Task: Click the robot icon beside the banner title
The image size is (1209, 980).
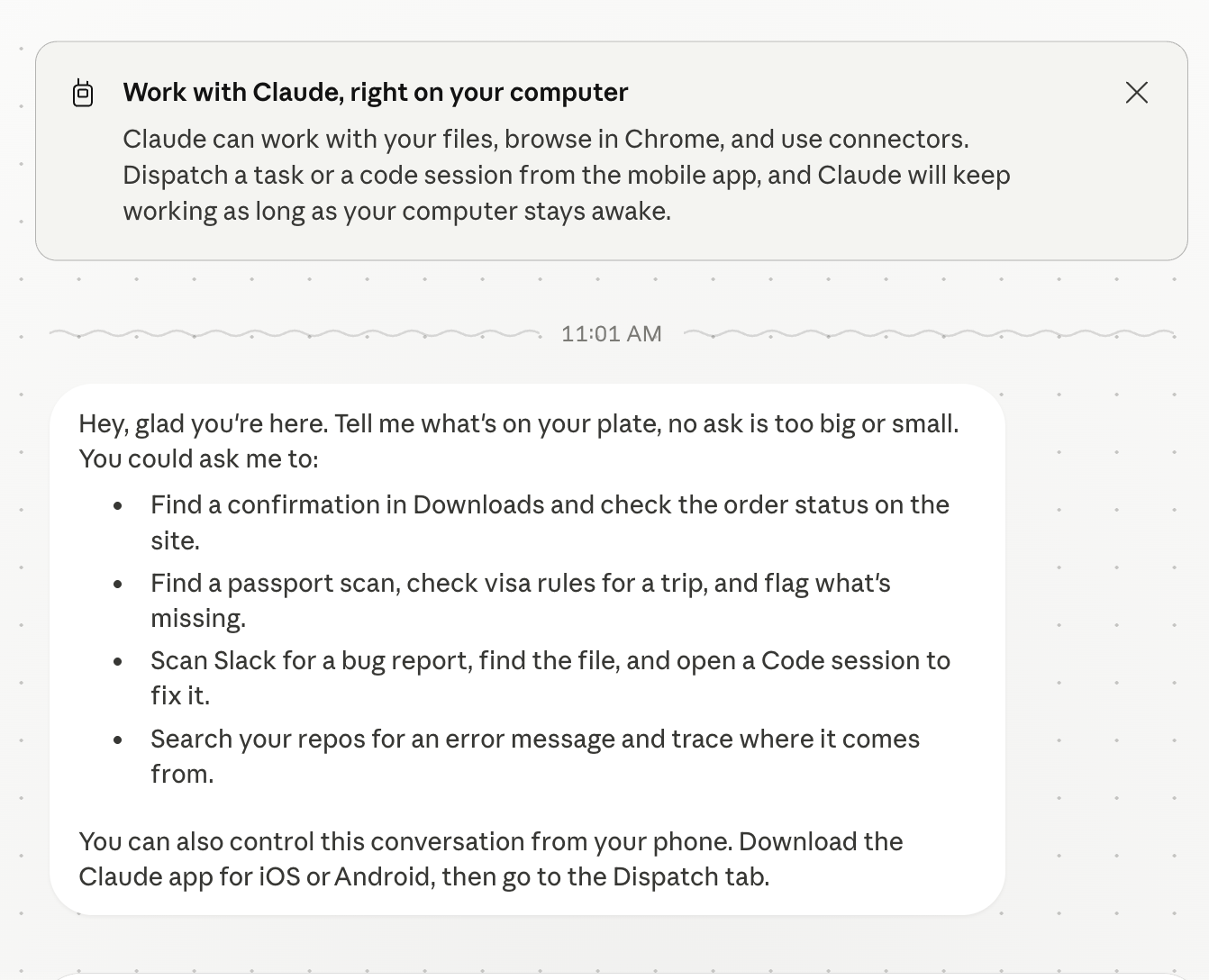Action: coord(83,92)
